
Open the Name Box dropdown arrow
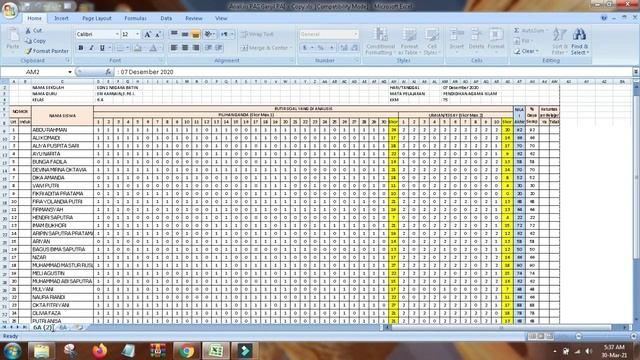click(x=70, y=72)
